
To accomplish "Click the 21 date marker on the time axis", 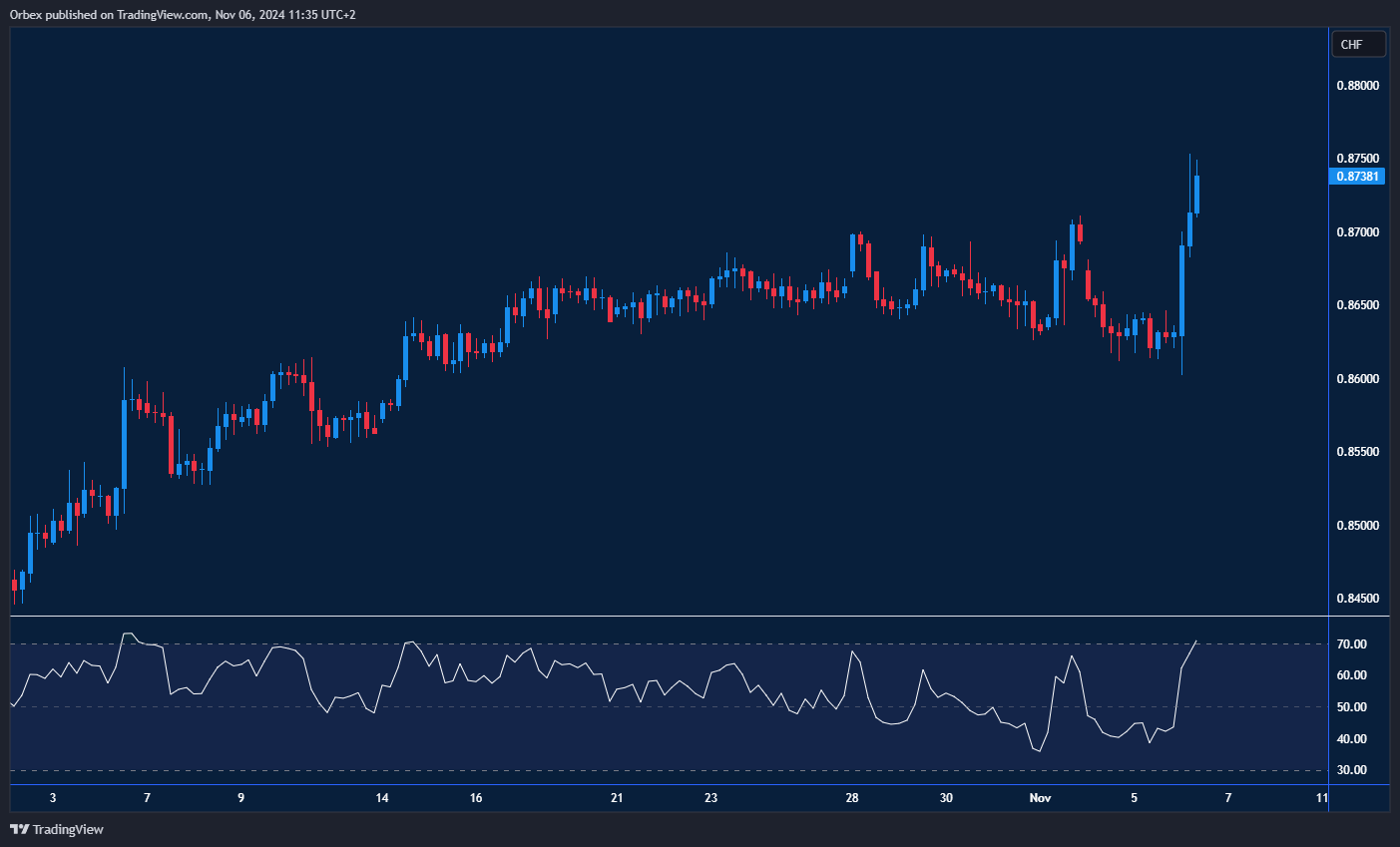I will pos(617,798).
